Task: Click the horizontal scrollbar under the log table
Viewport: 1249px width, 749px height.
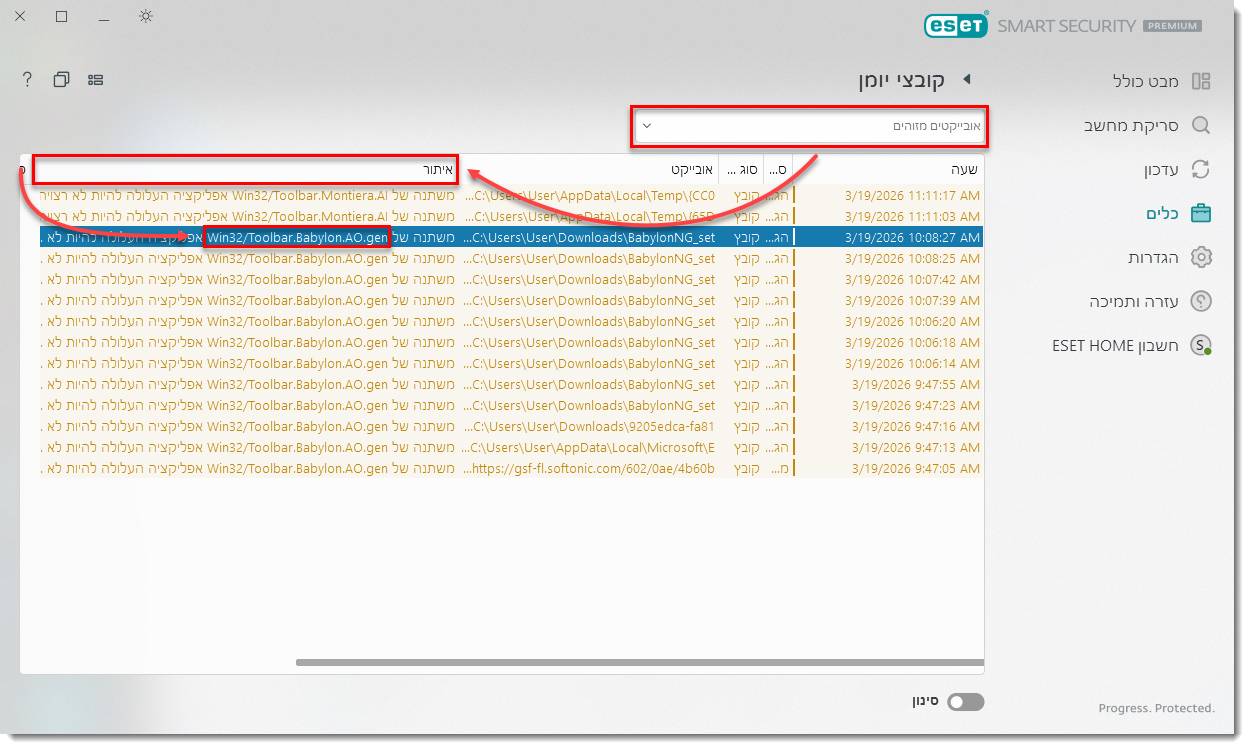Action: [x=640, y=661]
